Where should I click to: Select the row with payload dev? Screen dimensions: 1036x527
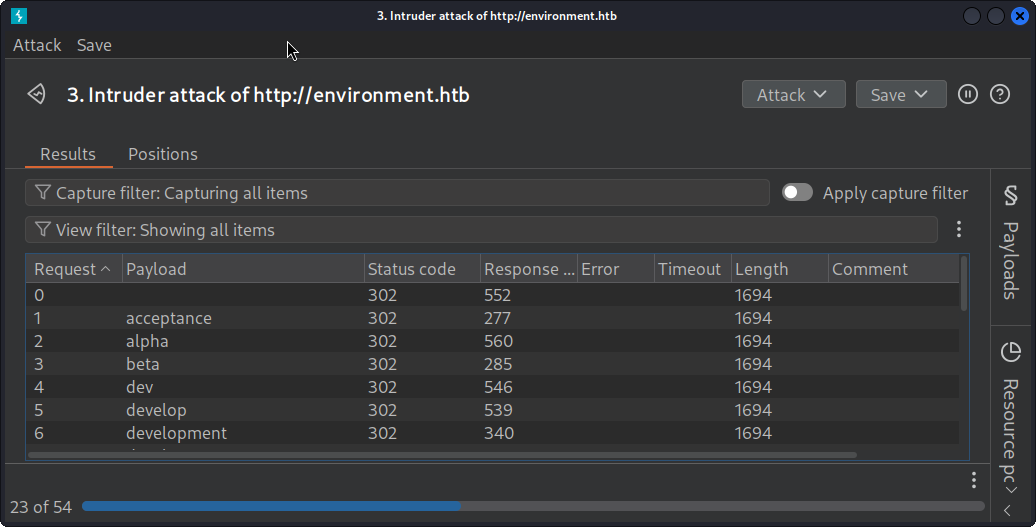tap(493, 387)
